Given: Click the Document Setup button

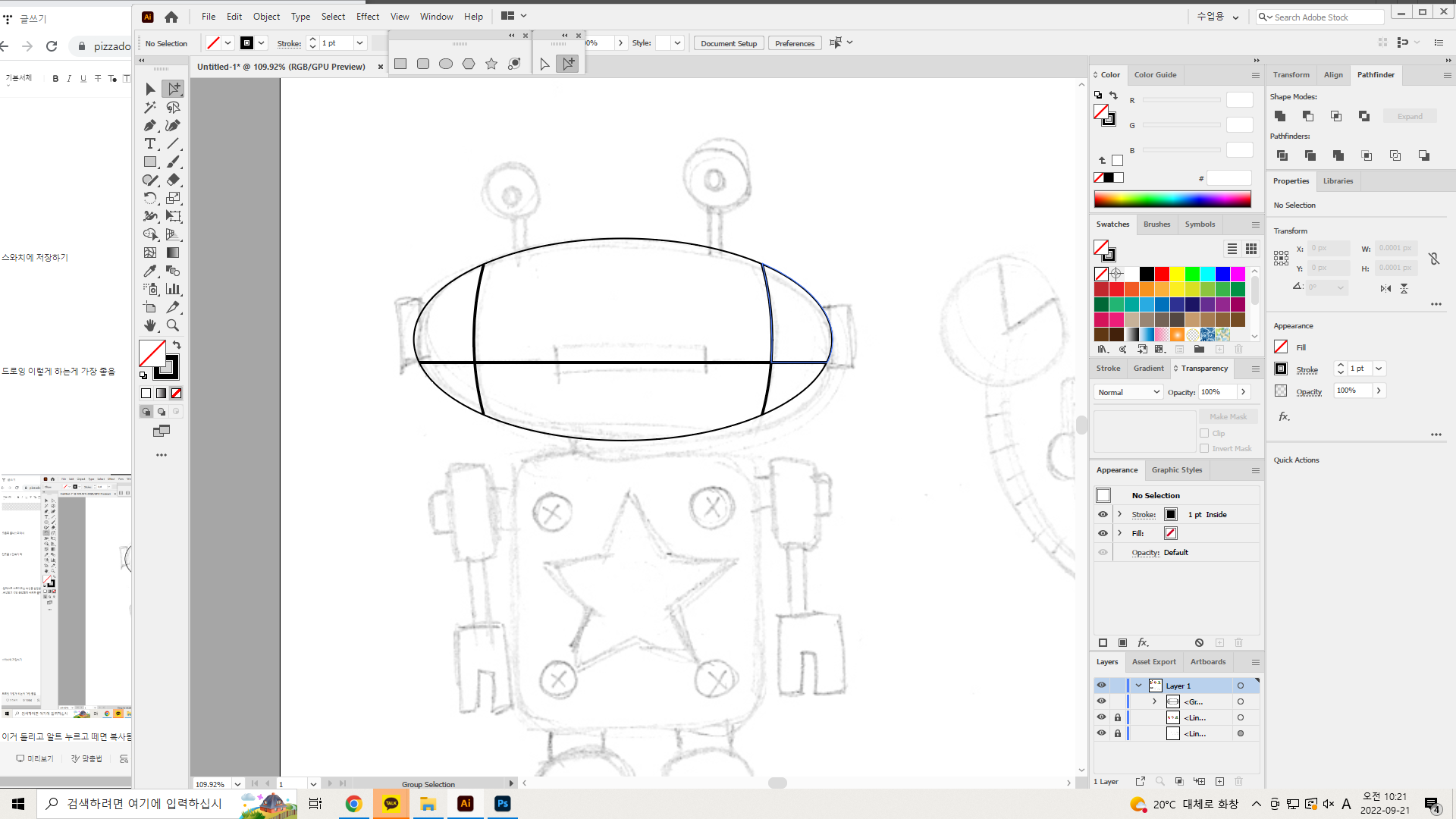Looking at the screenshot, I should click(728, 43).
